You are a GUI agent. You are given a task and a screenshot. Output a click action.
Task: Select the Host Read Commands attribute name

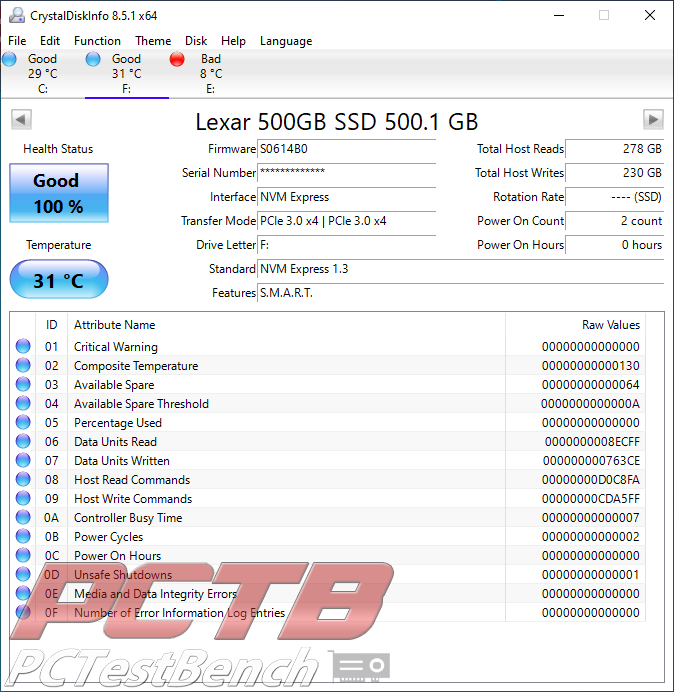(132, 480)
